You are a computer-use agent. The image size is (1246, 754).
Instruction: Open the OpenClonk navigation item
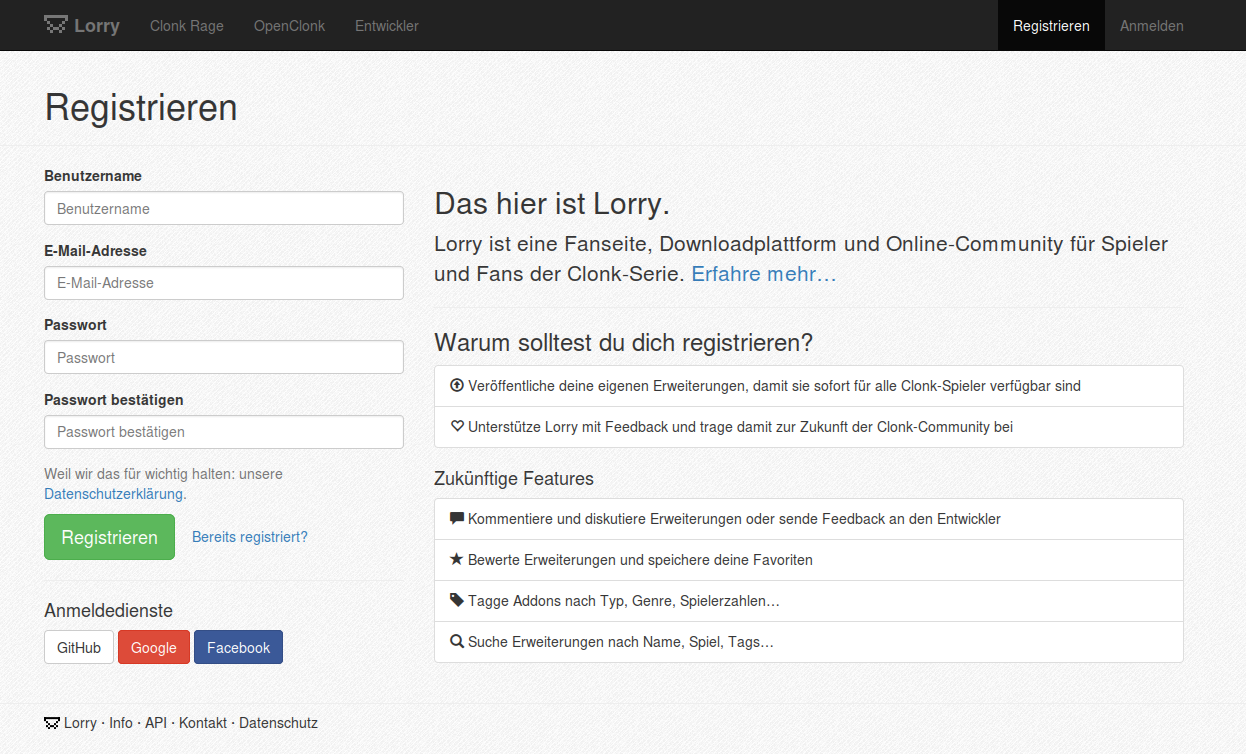click(289, 26)
